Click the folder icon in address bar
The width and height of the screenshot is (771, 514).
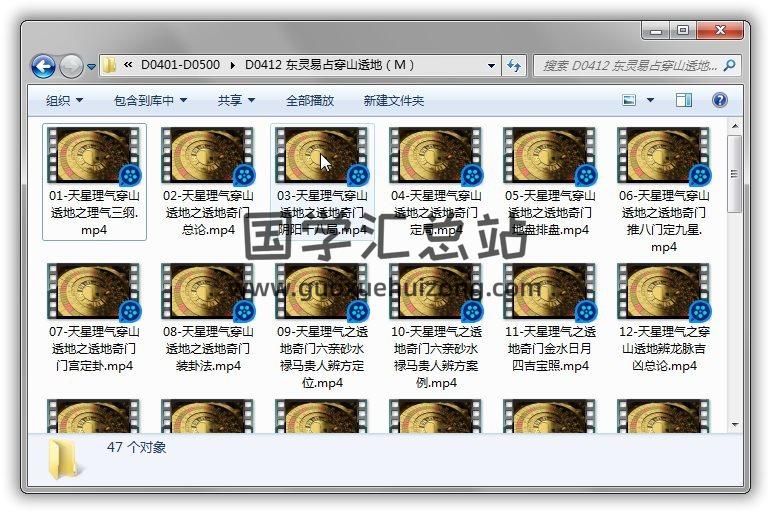click(x=110, y=65)
